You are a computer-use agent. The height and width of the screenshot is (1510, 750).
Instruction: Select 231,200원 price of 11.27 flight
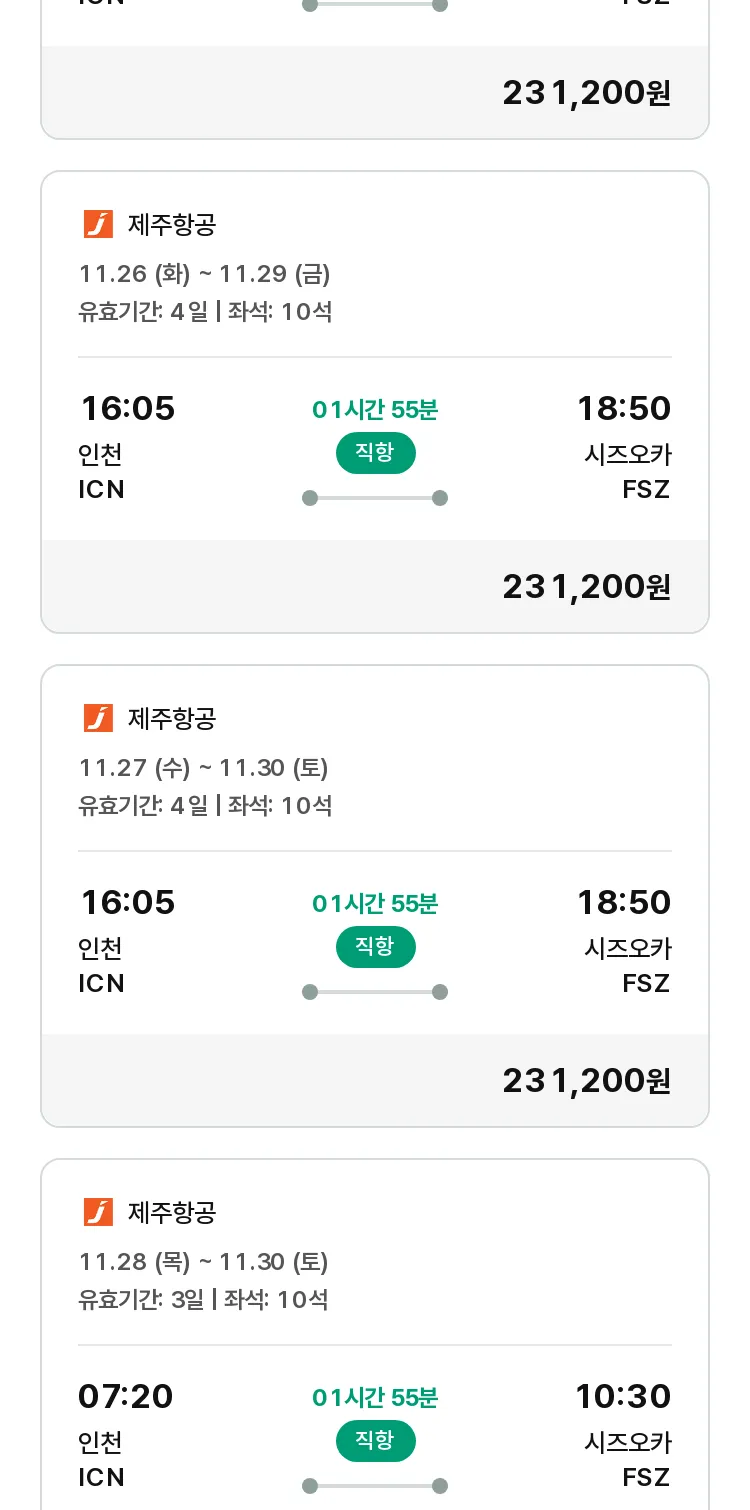pos(586,1081)
